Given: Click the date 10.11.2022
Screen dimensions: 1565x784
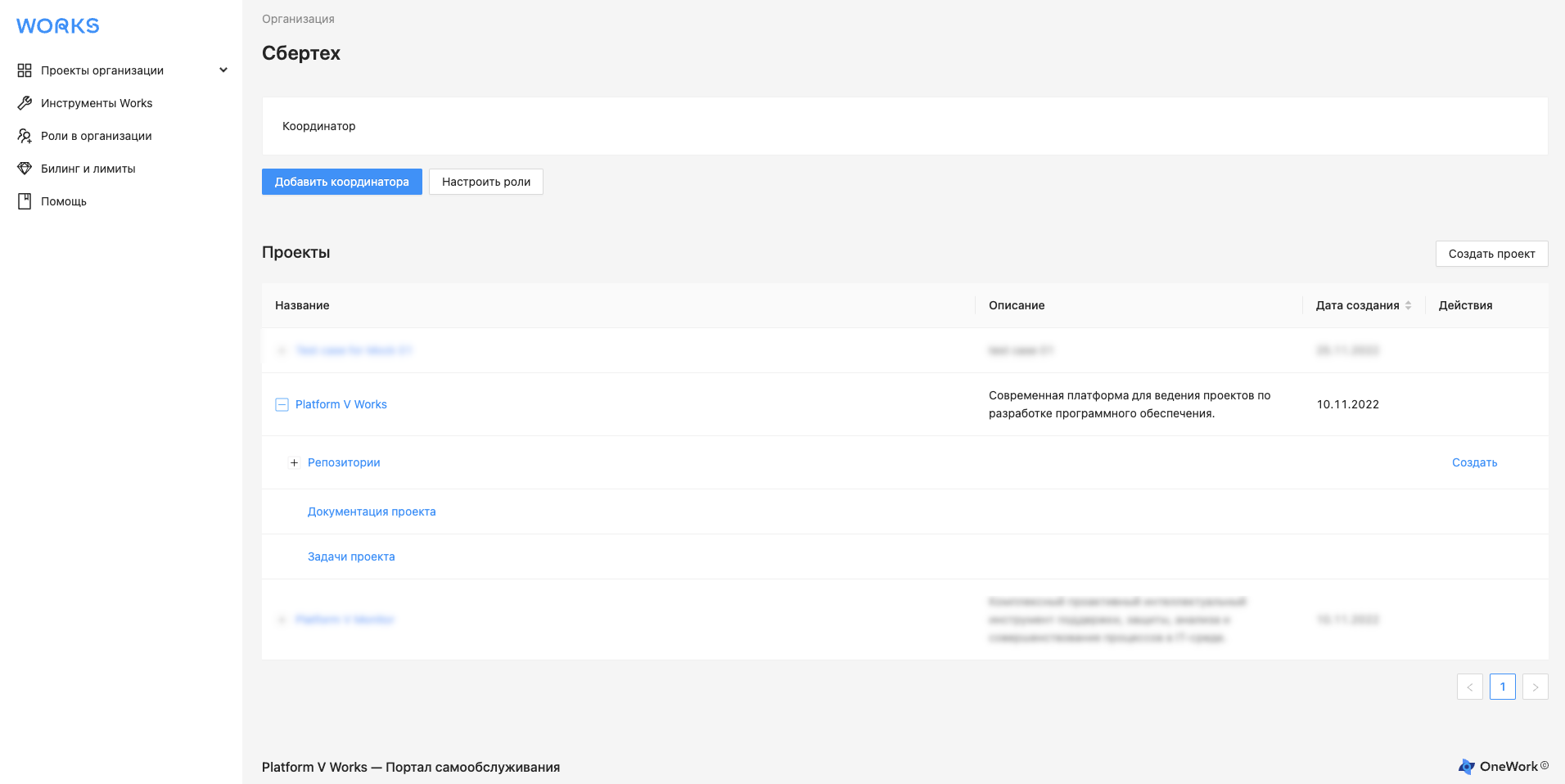Looking at the screenshot, I should pyautogui.click(x=1348, y=404).
